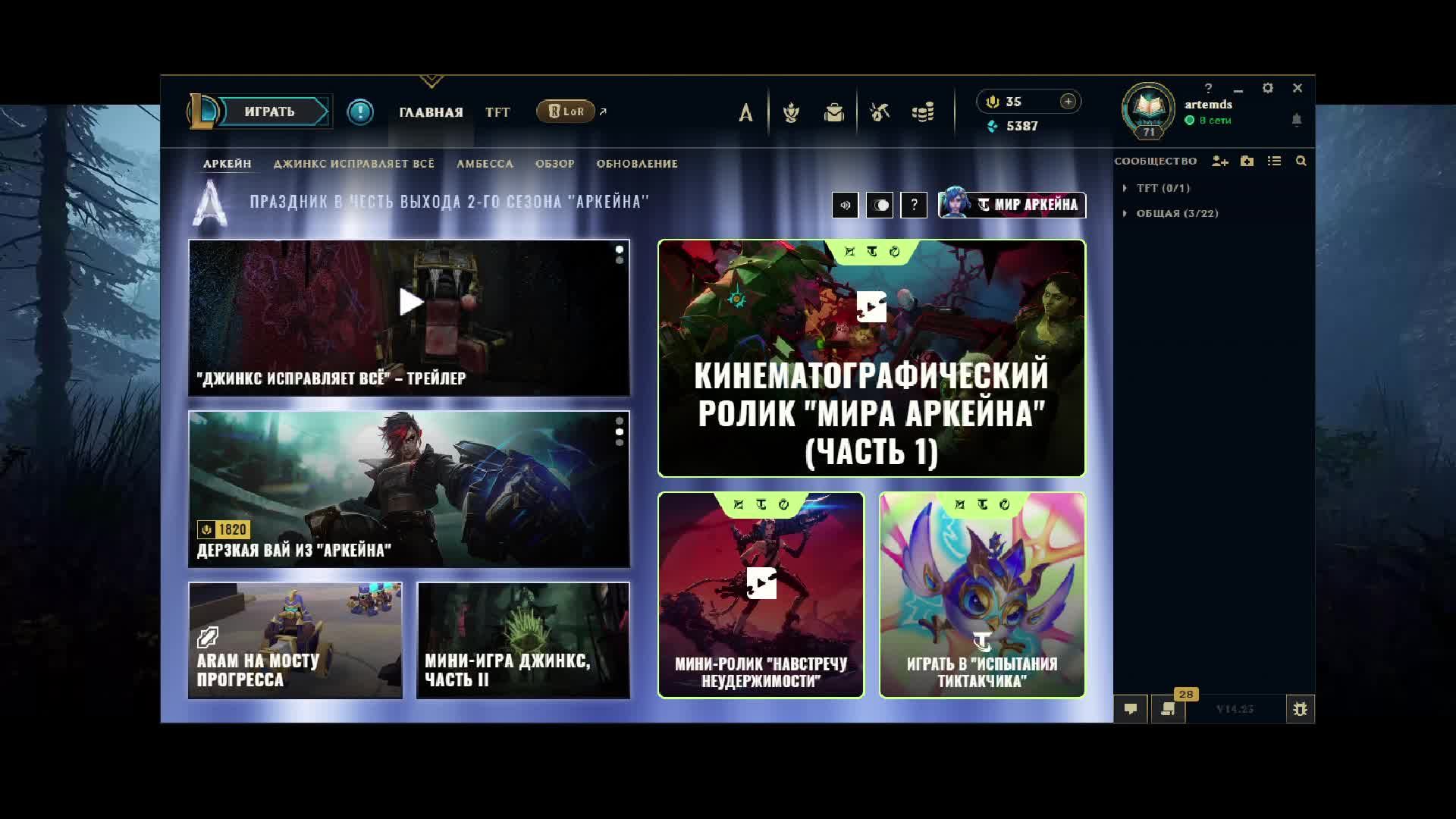Open the Store coins icon
Viewport: 1456px width, 819px height.
[923, 112]
